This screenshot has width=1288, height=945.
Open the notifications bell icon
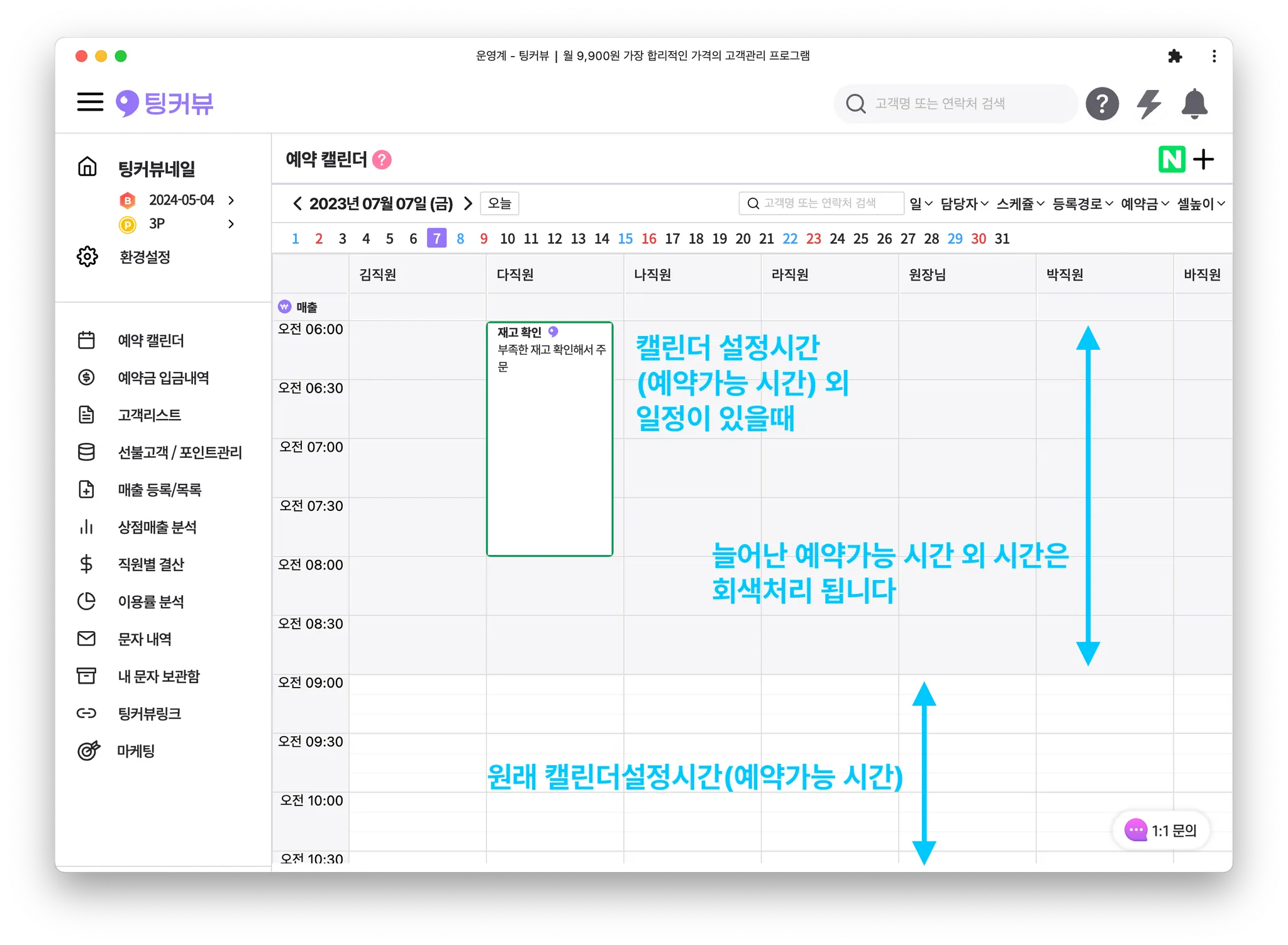pyautogui.click(x=1194, y=104)
